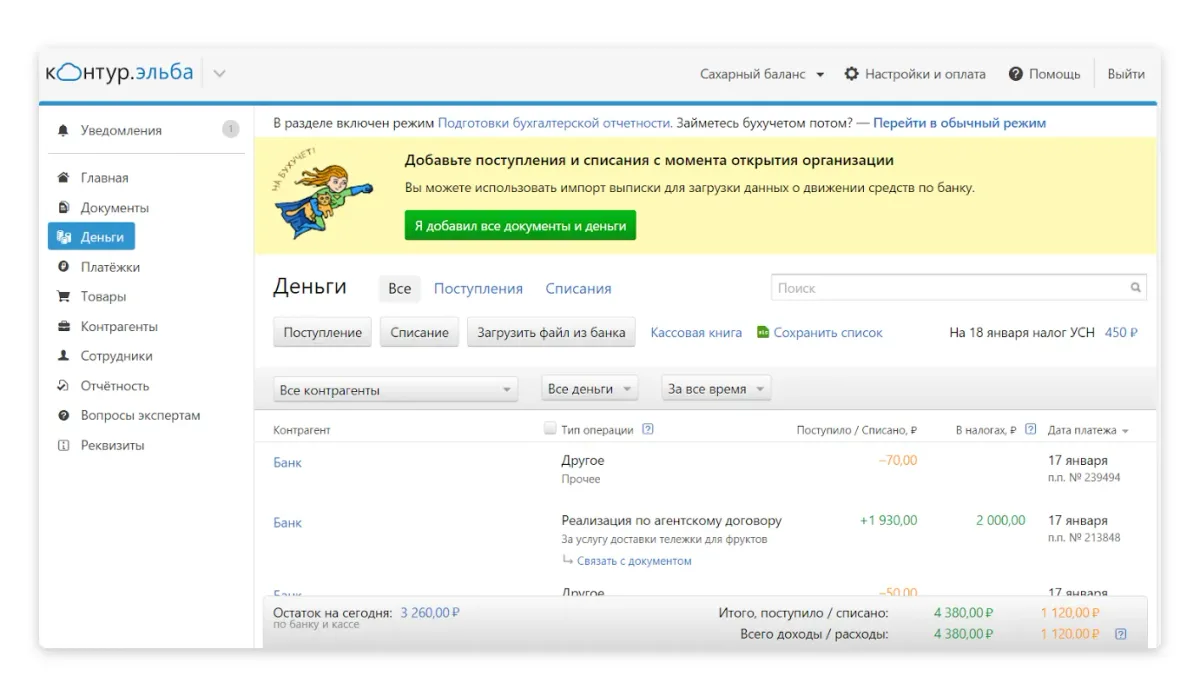Click the bell icon next to Уведомления
The width and height of the screenshot is (1200, 696).
64,131
